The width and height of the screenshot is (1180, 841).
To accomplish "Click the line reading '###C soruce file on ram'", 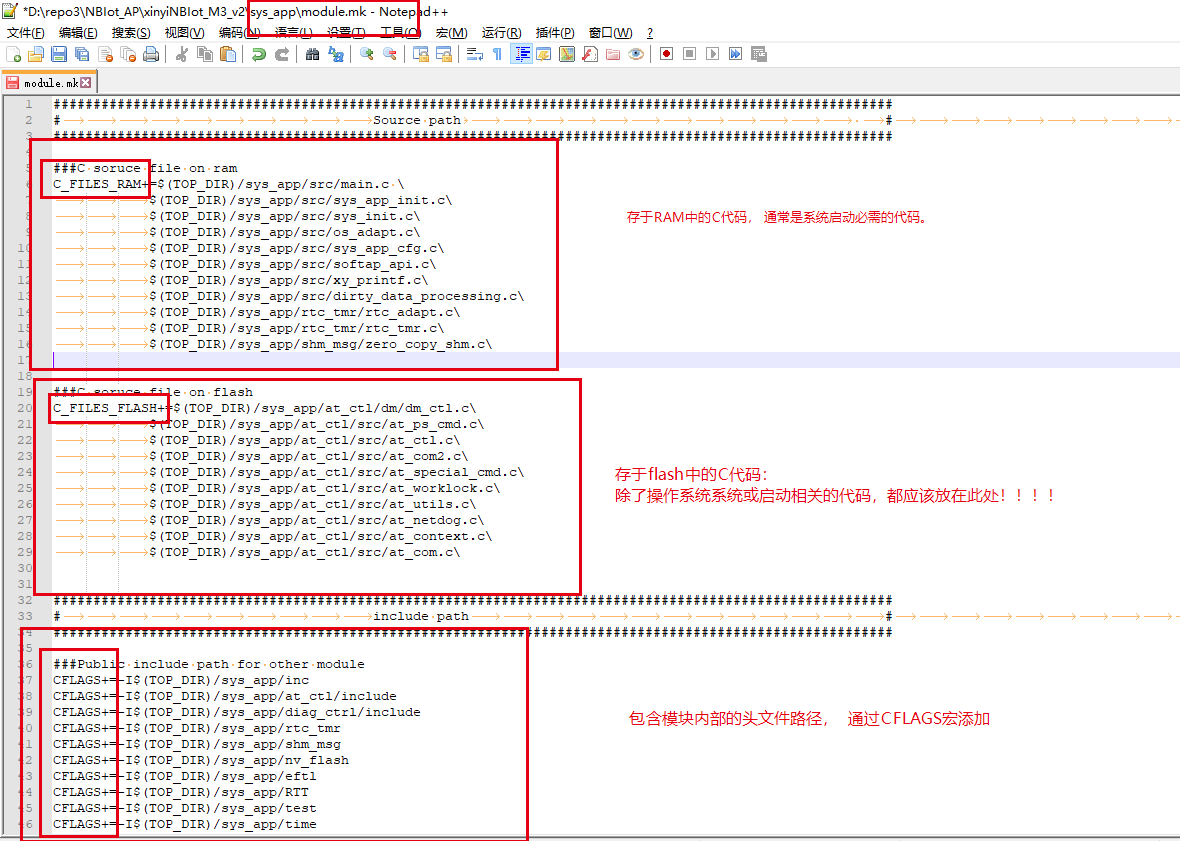I will [x=145, y=169].
